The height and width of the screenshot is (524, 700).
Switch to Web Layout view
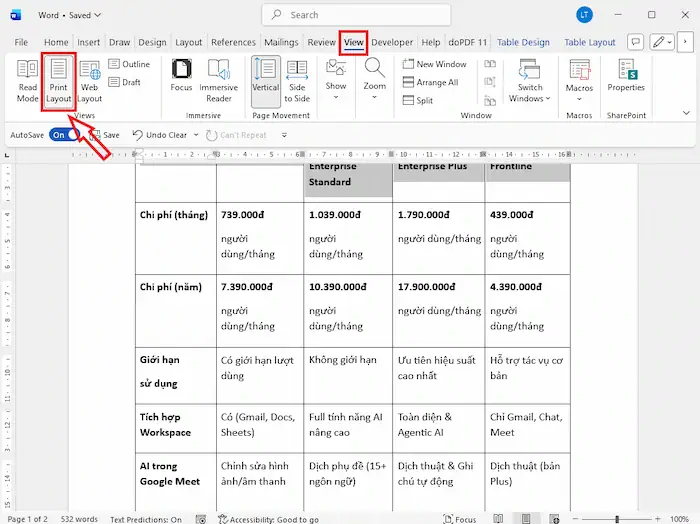tap(90, 80)
